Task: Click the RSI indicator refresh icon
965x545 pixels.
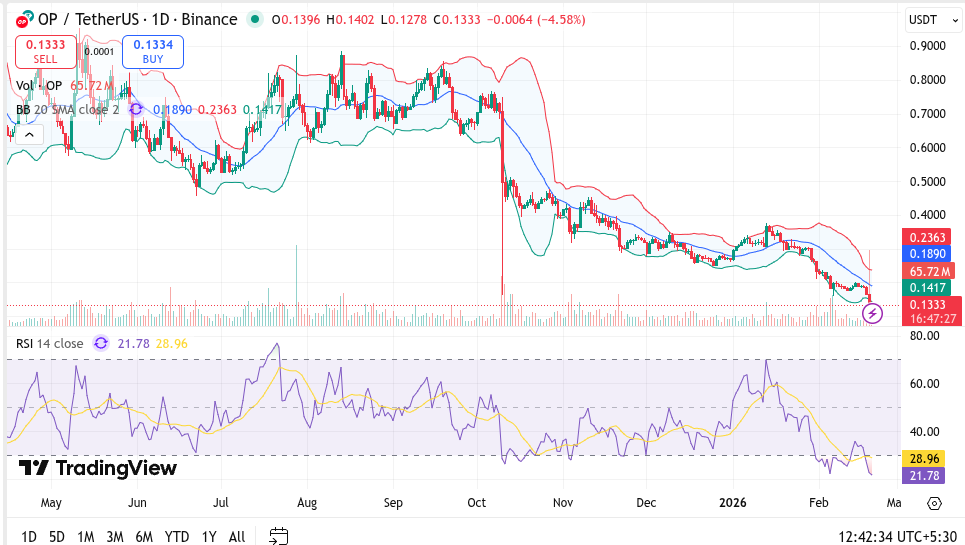Action: pos(101,343)
